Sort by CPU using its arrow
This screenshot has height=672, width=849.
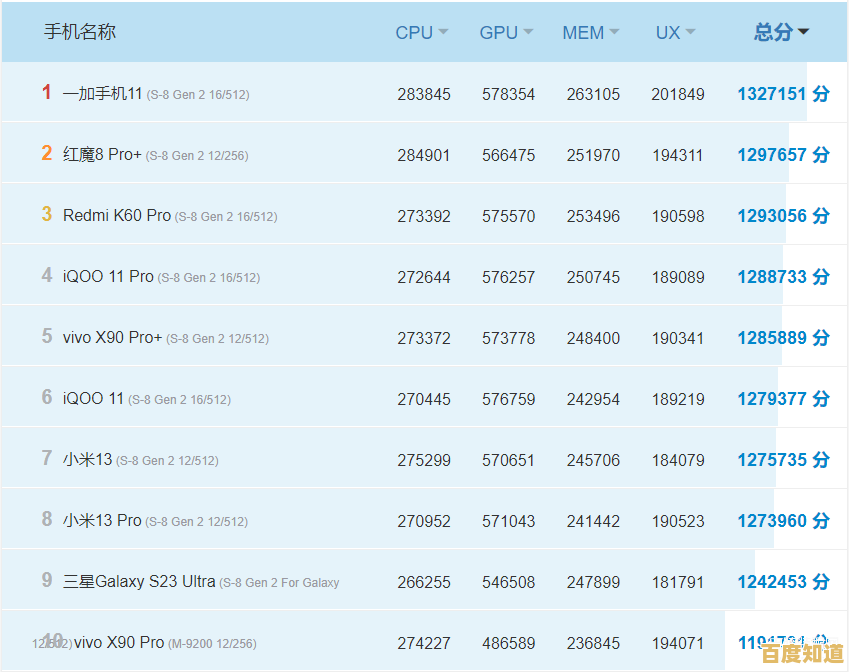[443, 32]
